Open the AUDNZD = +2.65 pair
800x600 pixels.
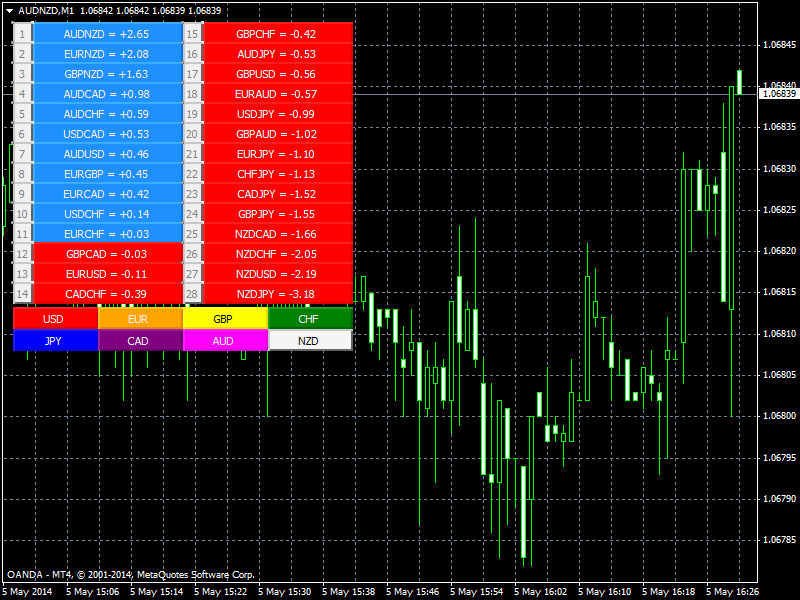107,34
